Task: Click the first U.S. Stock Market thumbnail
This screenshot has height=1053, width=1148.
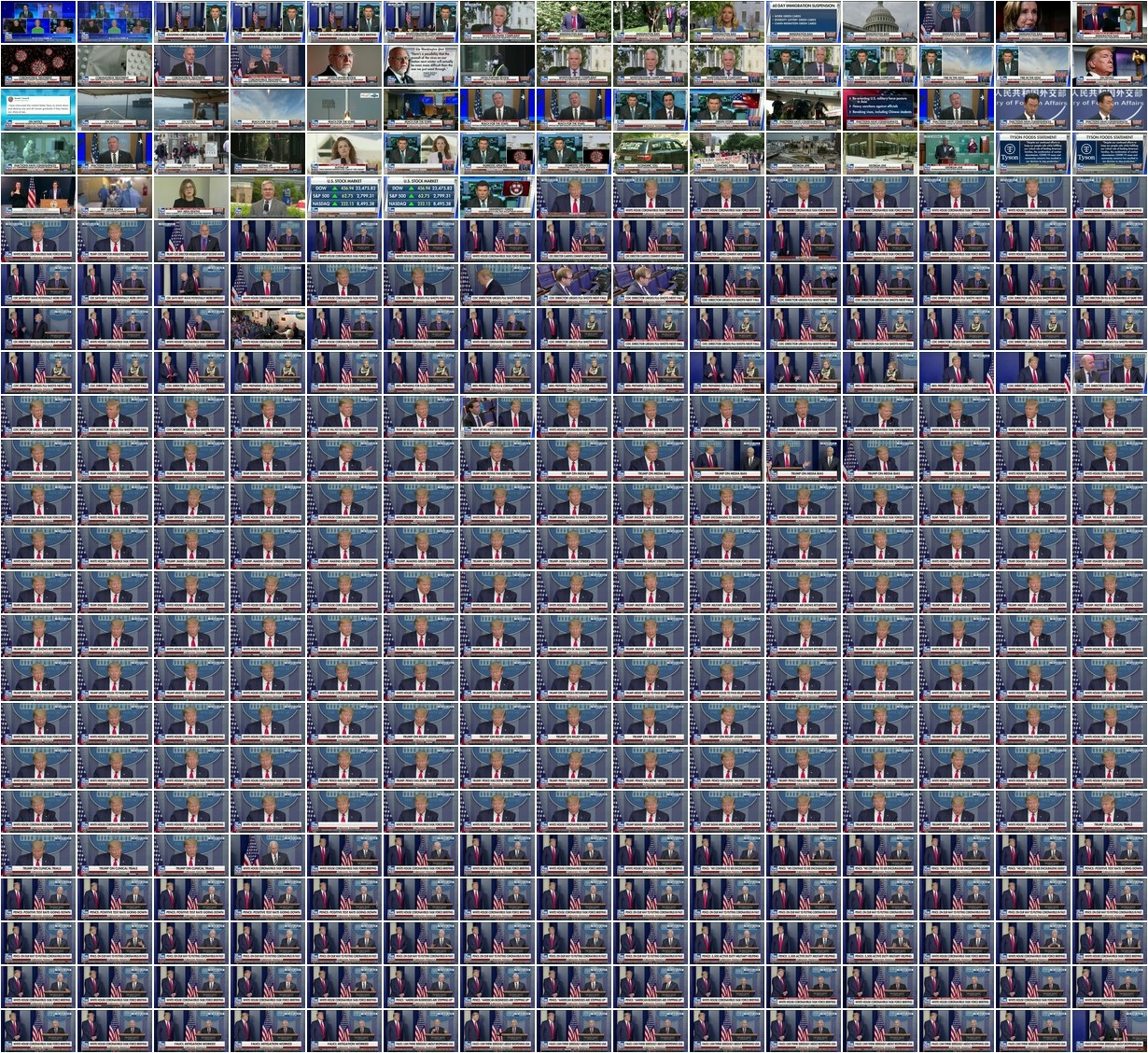Action: point(343,197)
